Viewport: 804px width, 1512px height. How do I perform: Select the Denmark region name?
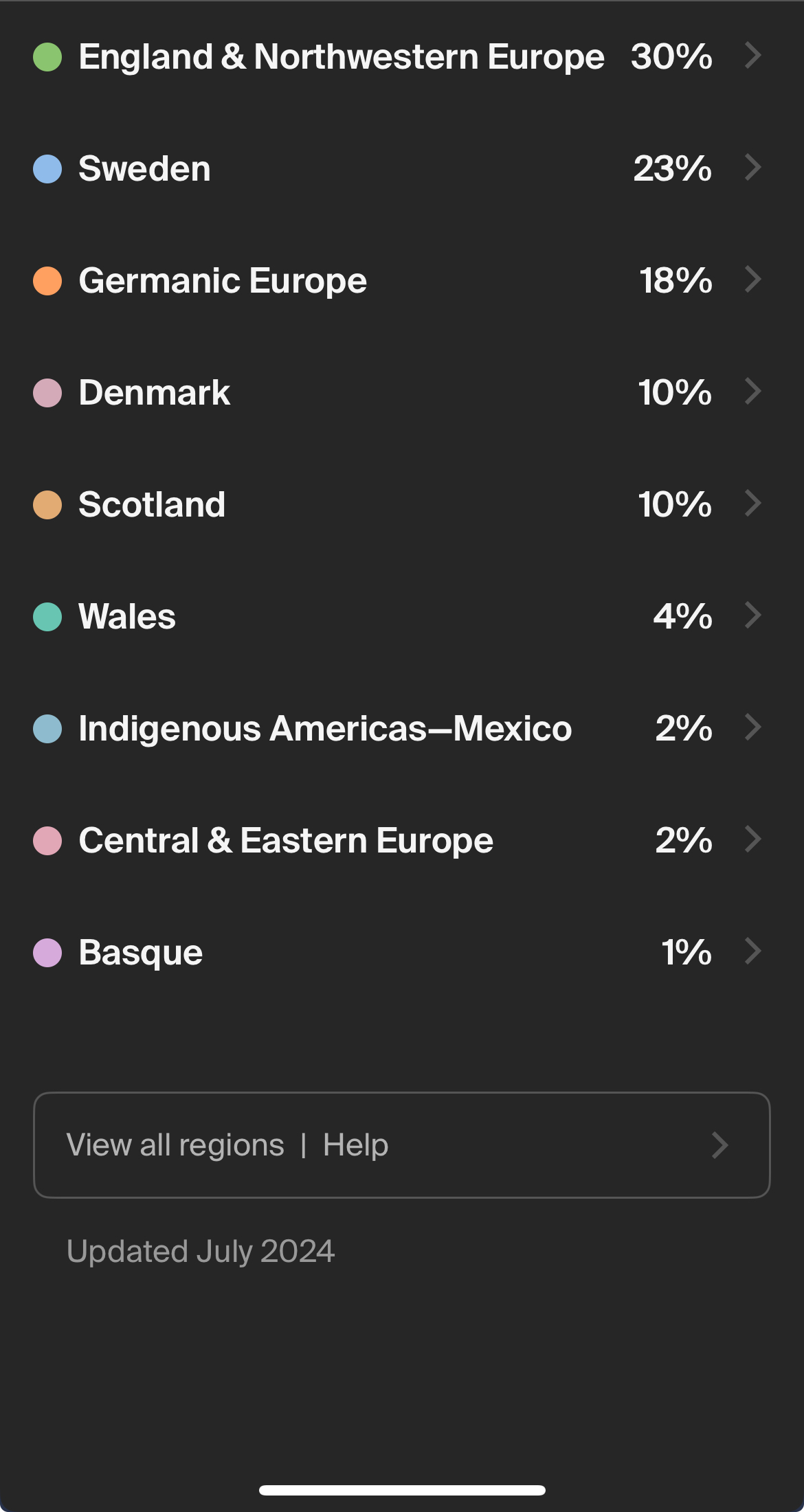(154, 393)
